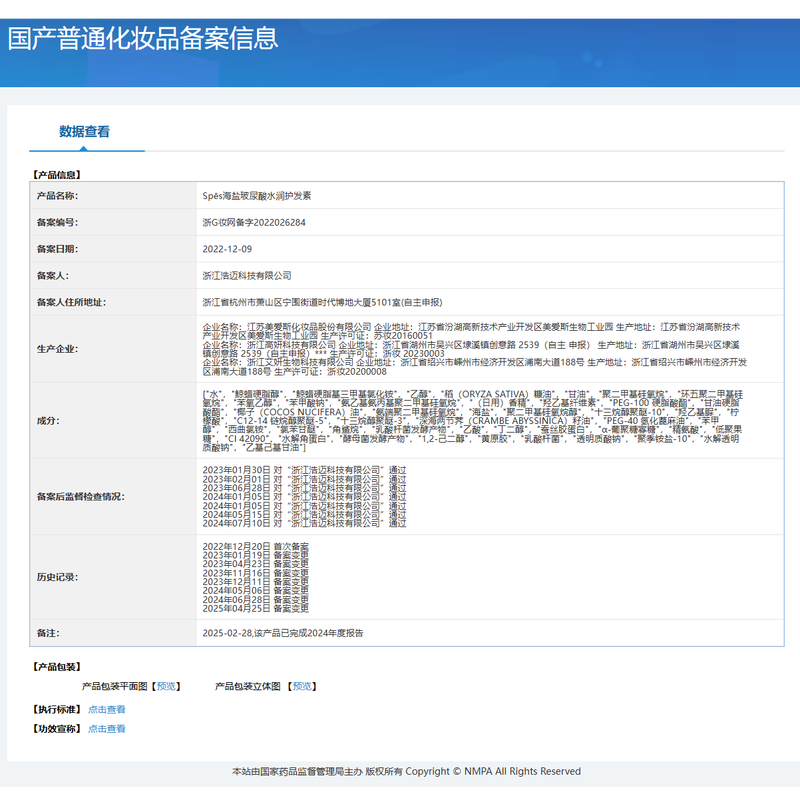800x800 pixels.
Task: Click the filing date 2022-12-09
Action: point(227,249)
